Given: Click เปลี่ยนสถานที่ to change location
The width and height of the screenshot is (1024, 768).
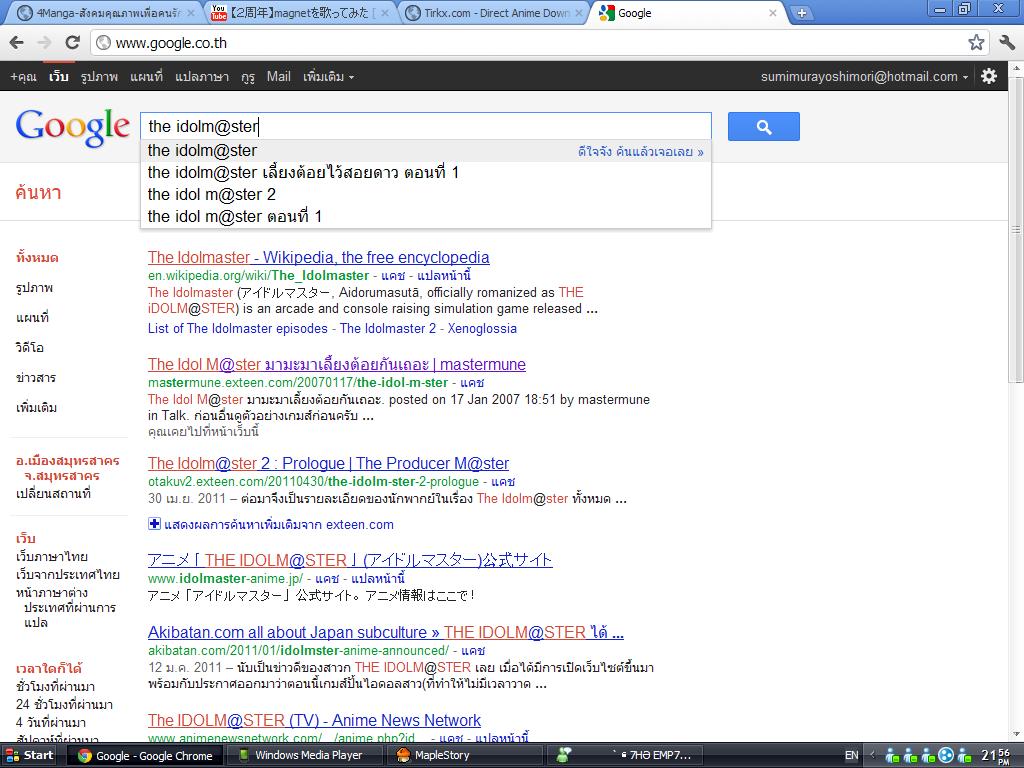Looking at the screenshot, I should tap(53, 494).
